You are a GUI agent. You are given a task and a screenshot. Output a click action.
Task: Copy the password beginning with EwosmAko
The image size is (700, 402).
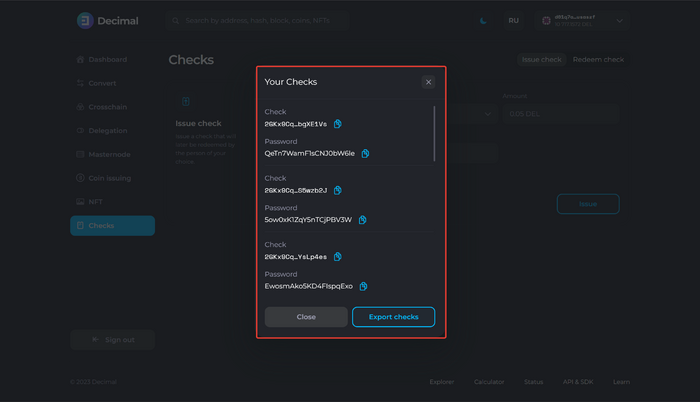(363, 286)
